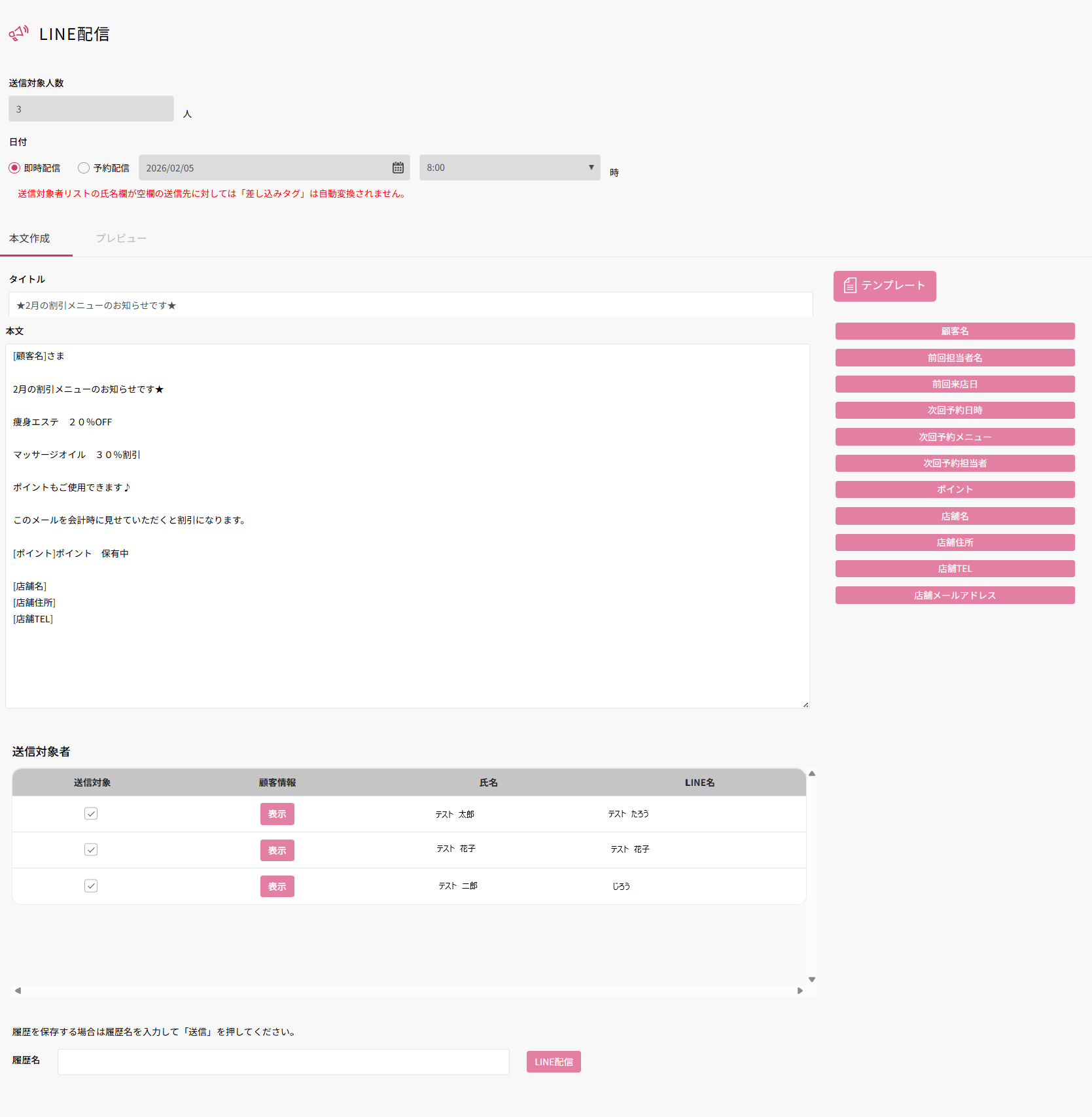This screenshot has width=1092, height=1117.
Task: Click the テンプレート document icon button
Action: [884, 286]
